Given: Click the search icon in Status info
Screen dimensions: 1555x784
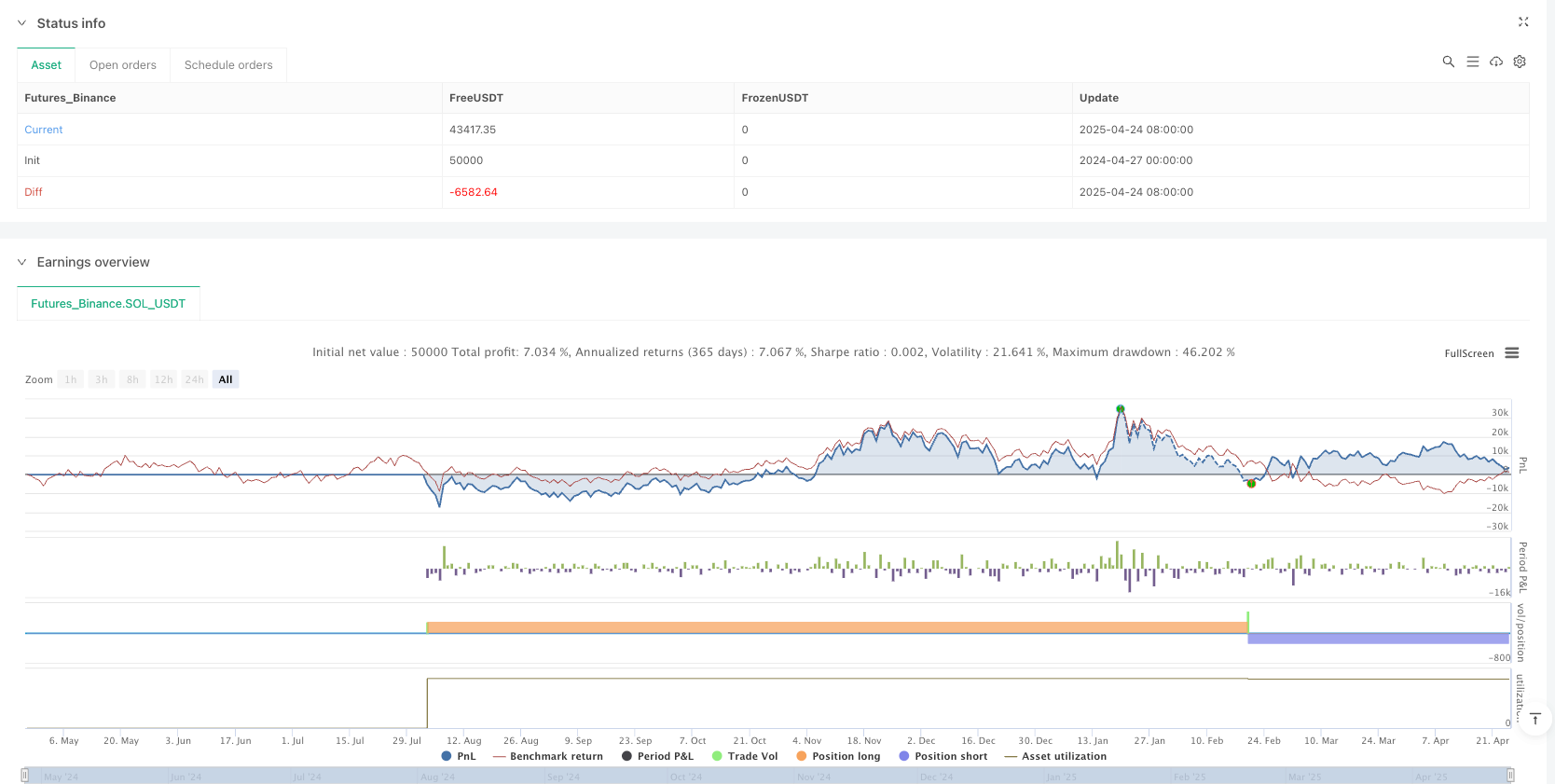Looking at the screenshot, I should click(x=1448, y=62).
